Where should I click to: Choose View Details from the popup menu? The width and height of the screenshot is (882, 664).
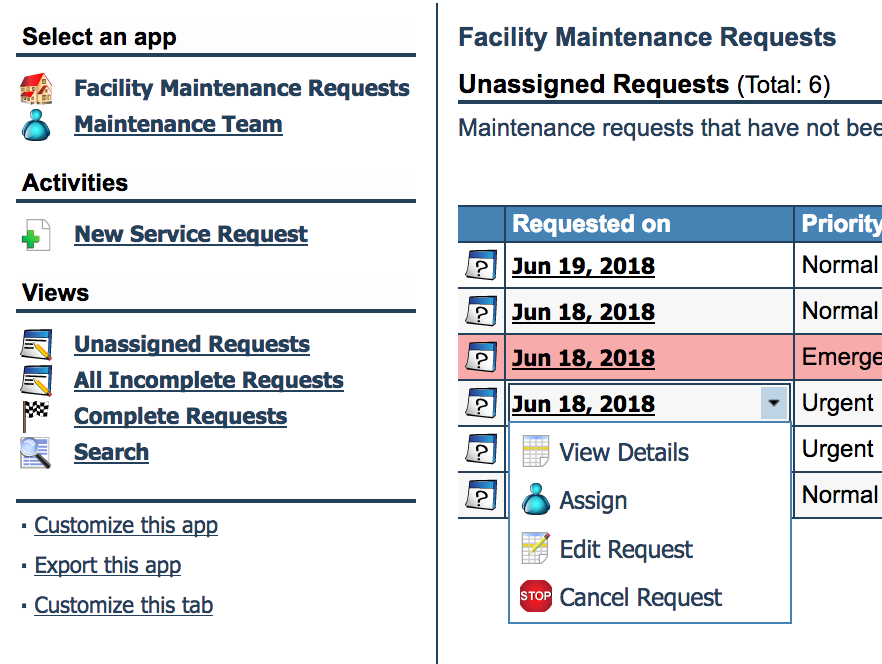tap(624, 453)
